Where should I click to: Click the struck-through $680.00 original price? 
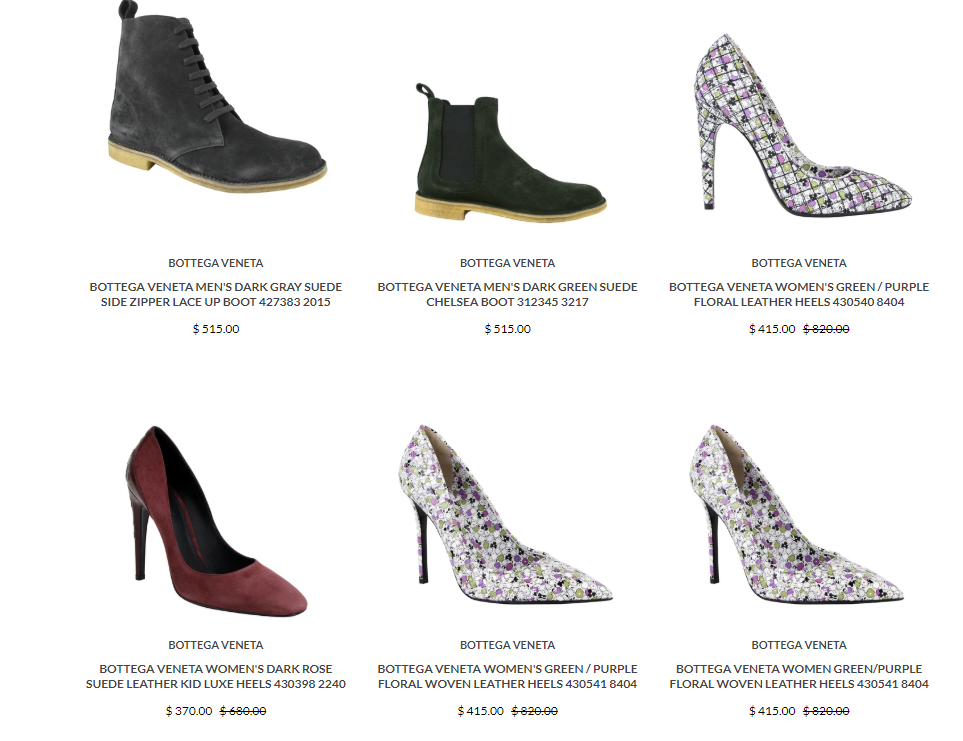(x=243, y=711)
